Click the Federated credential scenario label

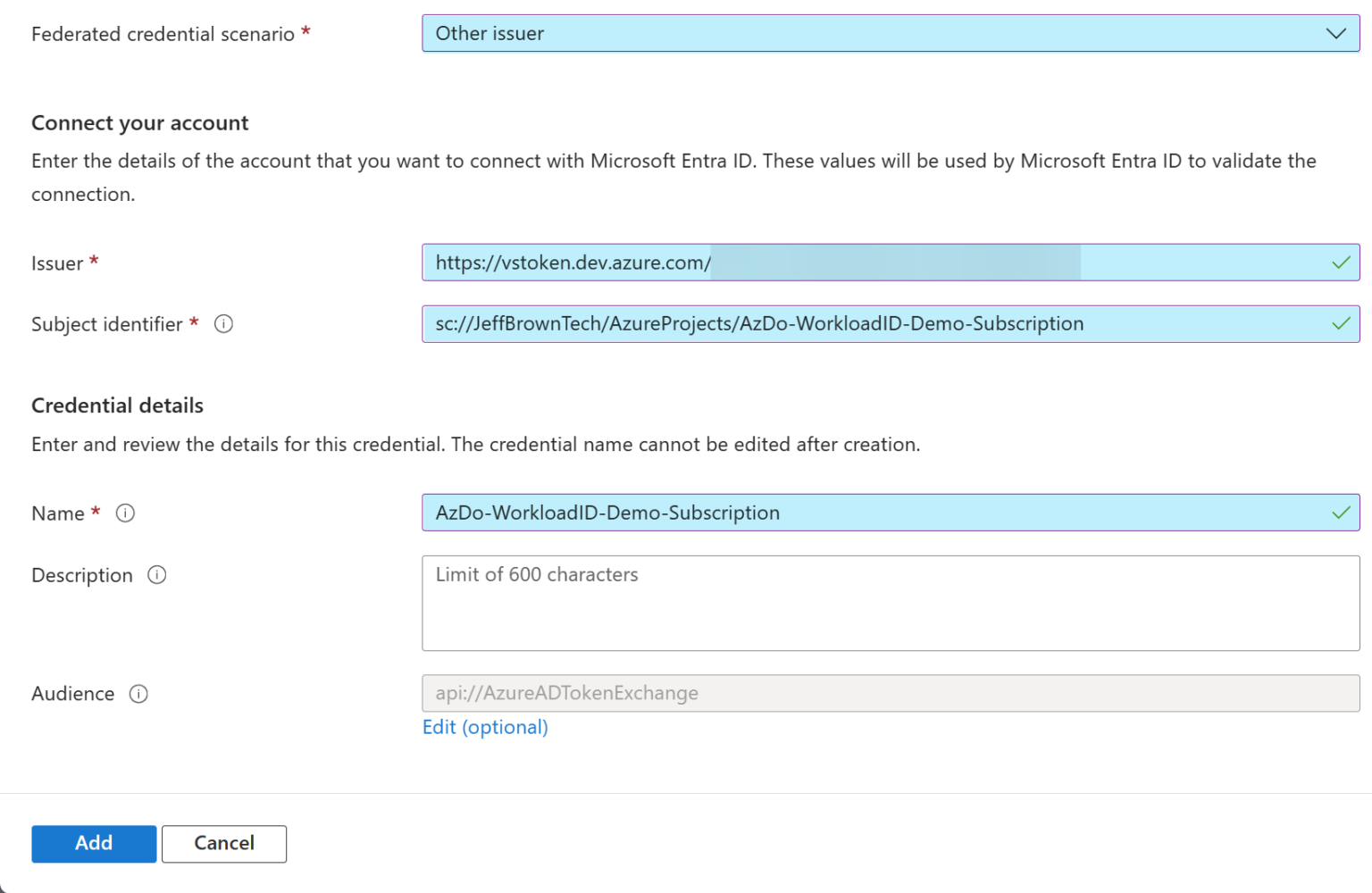click(x=163, y=34)
